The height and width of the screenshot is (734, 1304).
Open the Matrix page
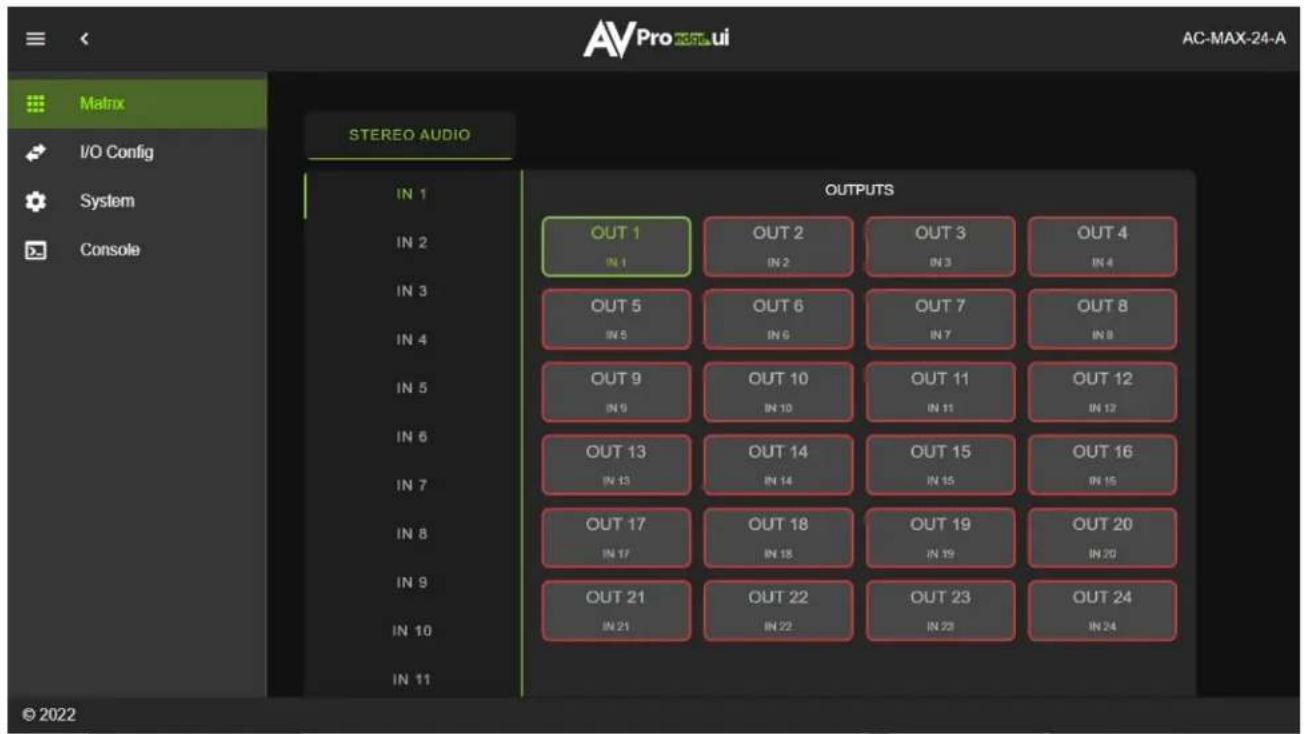(137, 104)
